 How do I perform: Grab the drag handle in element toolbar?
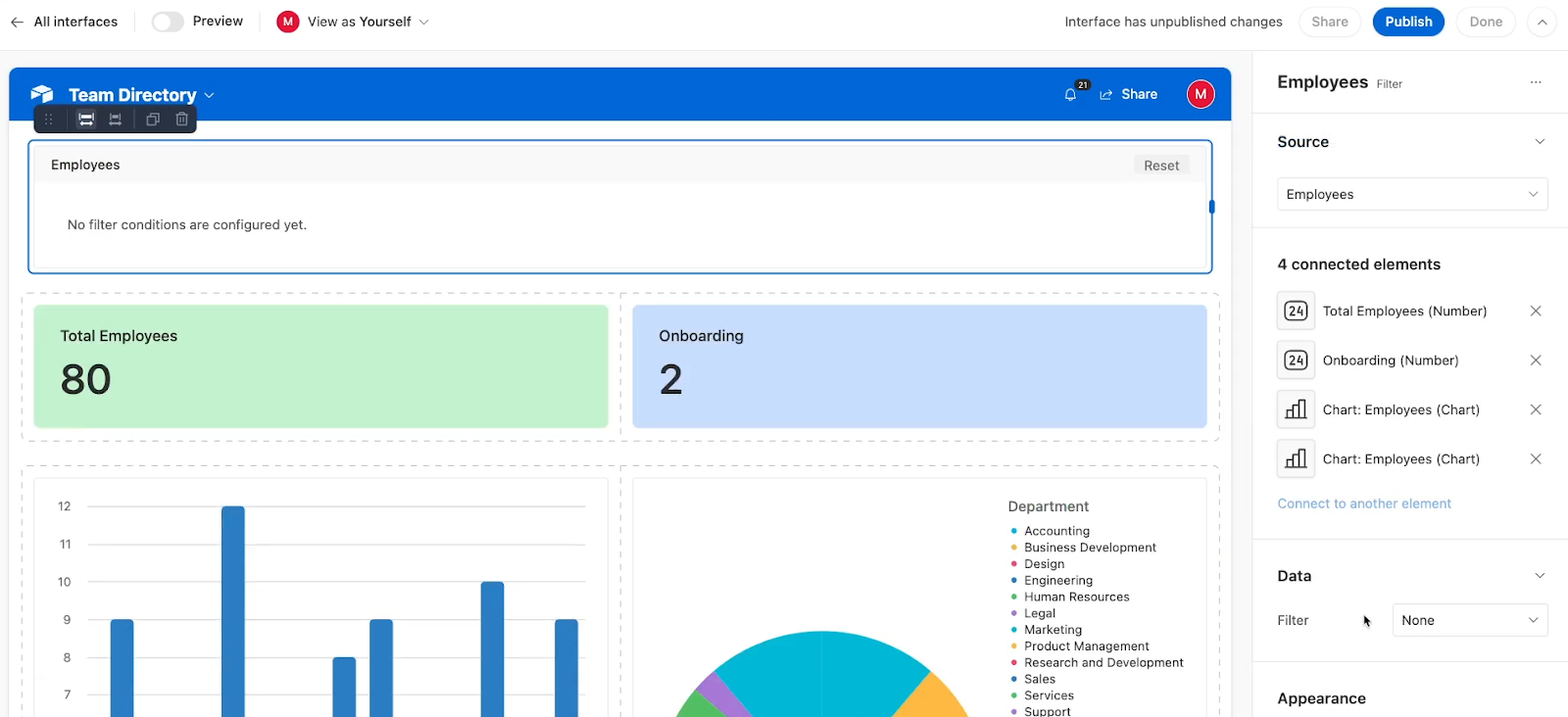49,119
